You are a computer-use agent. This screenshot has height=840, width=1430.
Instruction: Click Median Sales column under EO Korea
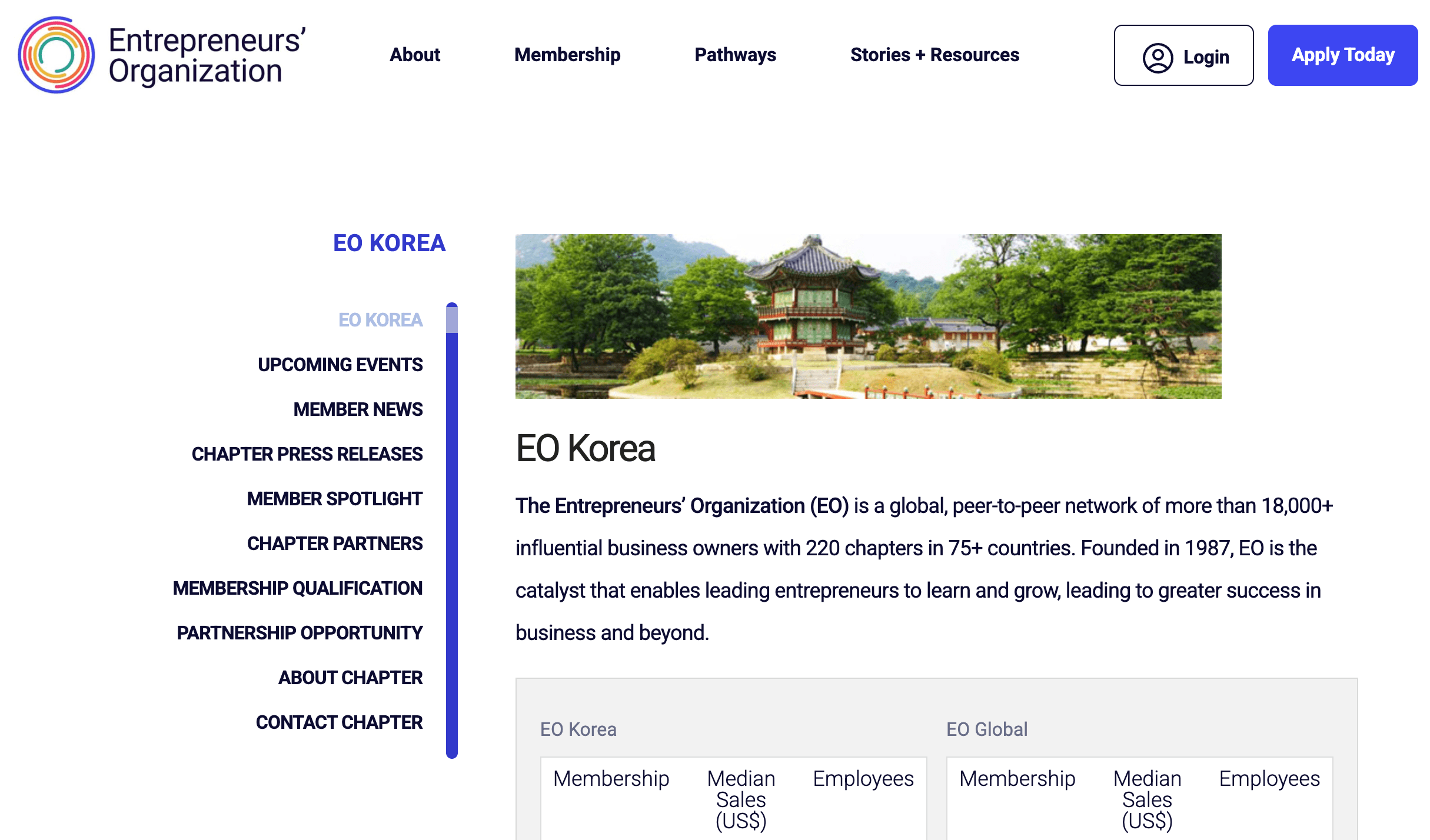click(x=741, y=800)
